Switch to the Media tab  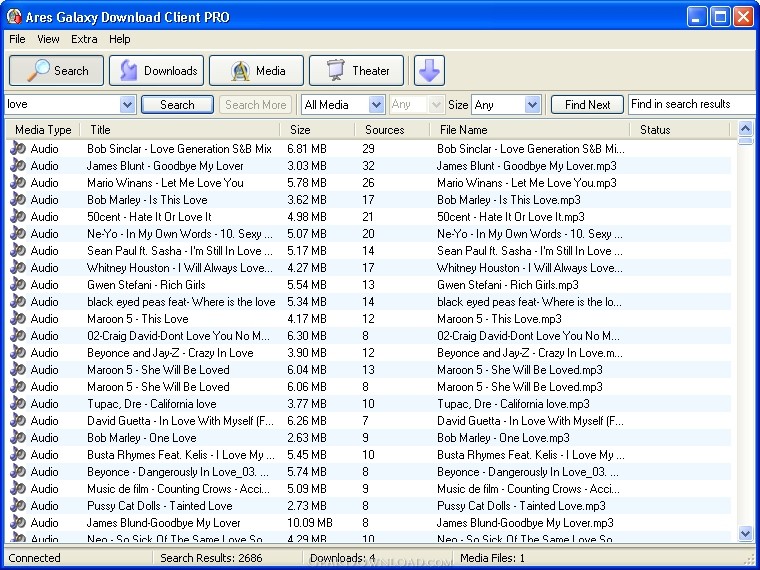[256, 70]
